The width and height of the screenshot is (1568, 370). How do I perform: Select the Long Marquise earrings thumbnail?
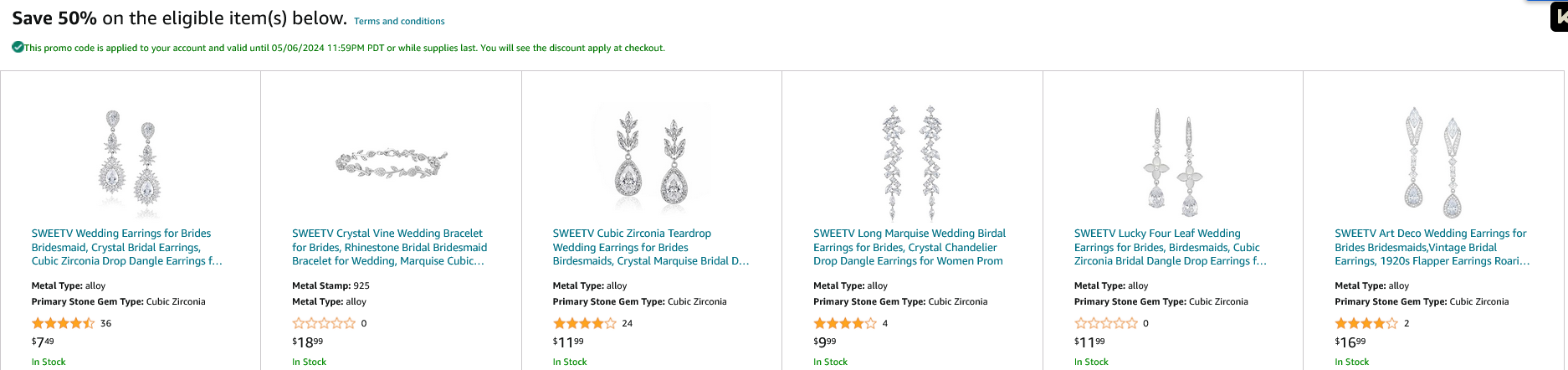point(911,162)
